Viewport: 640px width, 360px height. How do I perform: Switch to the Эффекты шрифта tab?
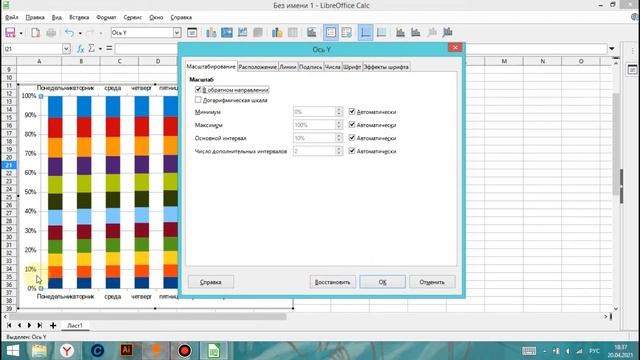coord(386,67)
